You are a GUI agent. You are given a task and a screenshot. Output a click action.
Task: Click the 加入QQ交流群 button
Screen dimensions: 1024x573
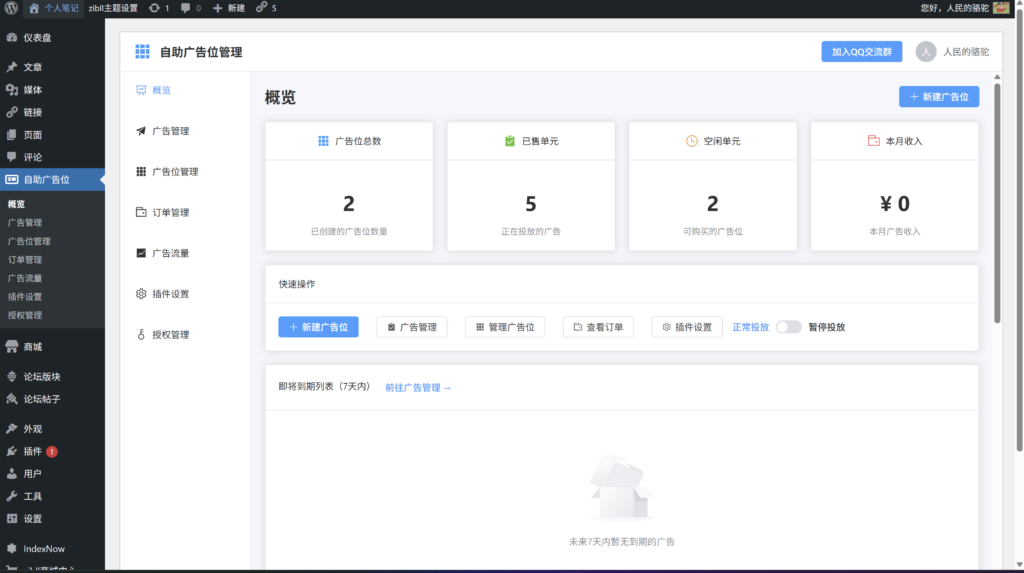pos(861,52)
